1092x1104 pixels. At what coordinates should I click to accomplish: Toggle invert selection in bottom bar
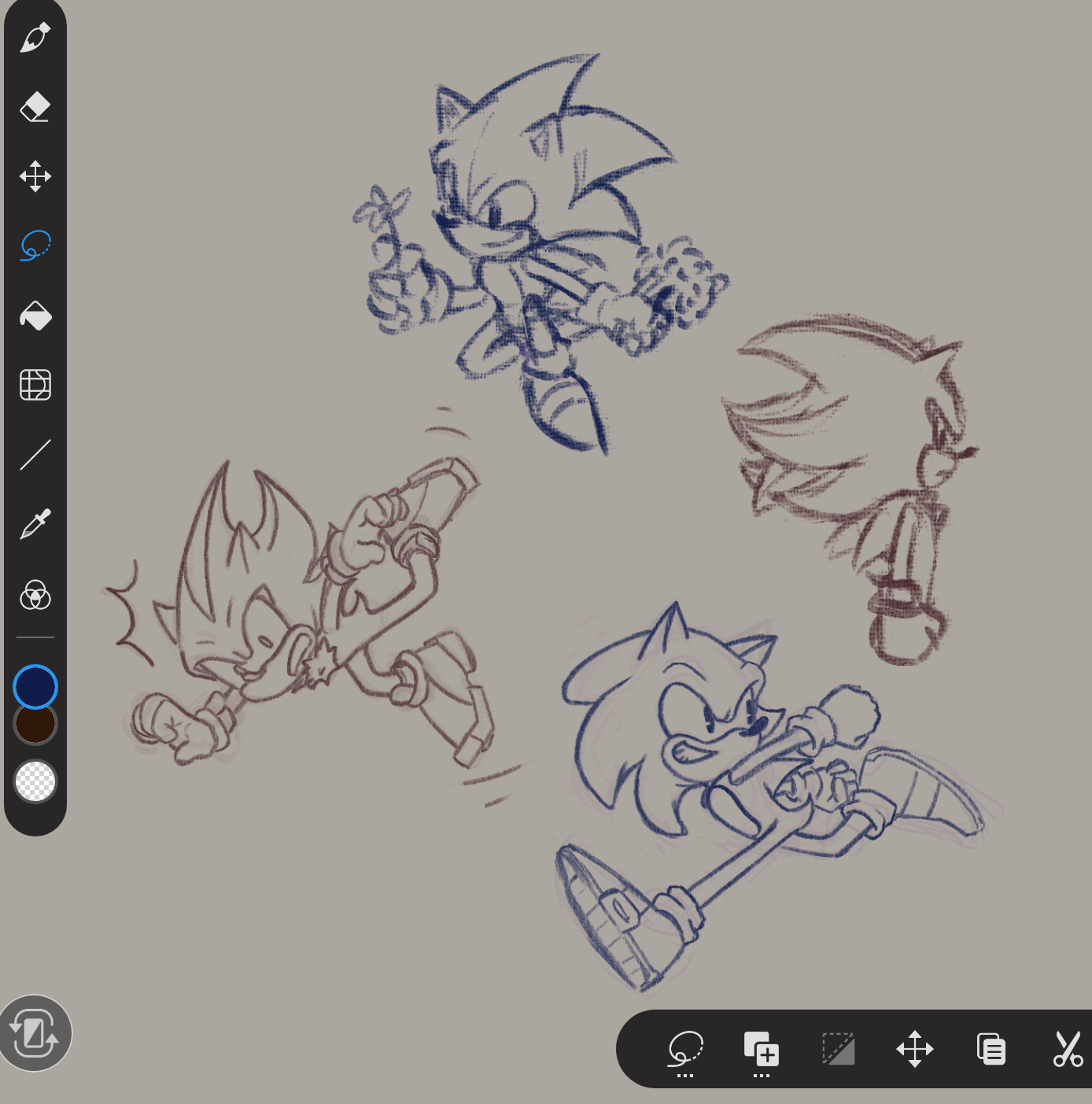point(838,1049)
